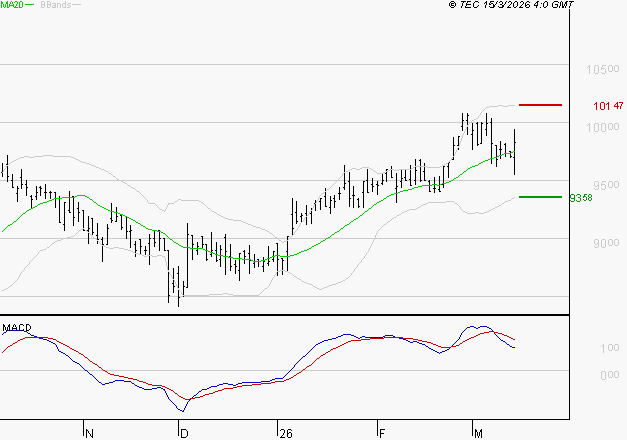Select the red resistance level marker

point(541,104)
